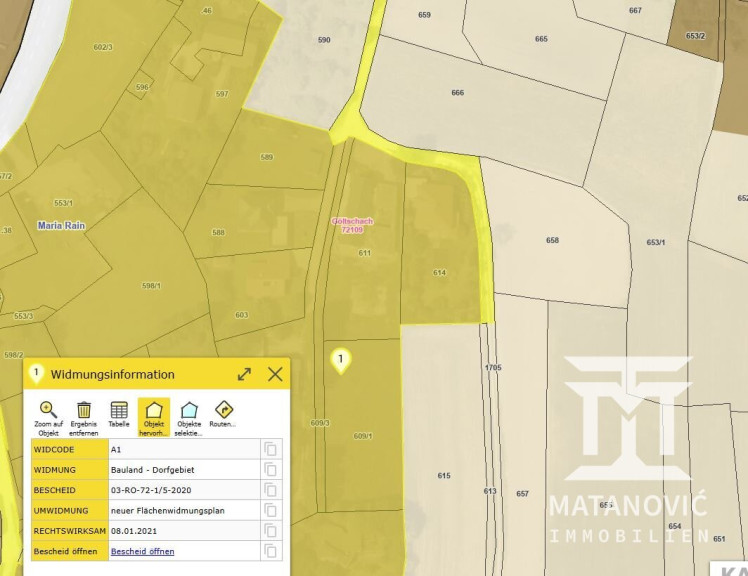Toggle Objekt hervorheben highlight tool
This screenshot has width=748, height=576.
tap(154, 410)
